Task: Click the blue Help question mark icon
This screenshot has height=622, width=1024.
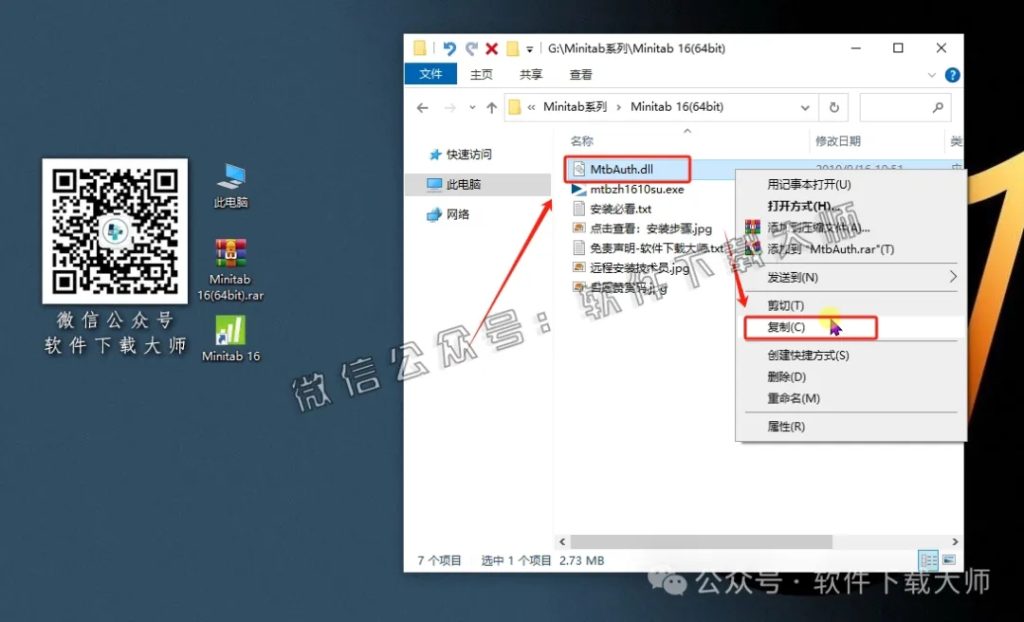Action: pyautogui.click(x=952, y=74)
